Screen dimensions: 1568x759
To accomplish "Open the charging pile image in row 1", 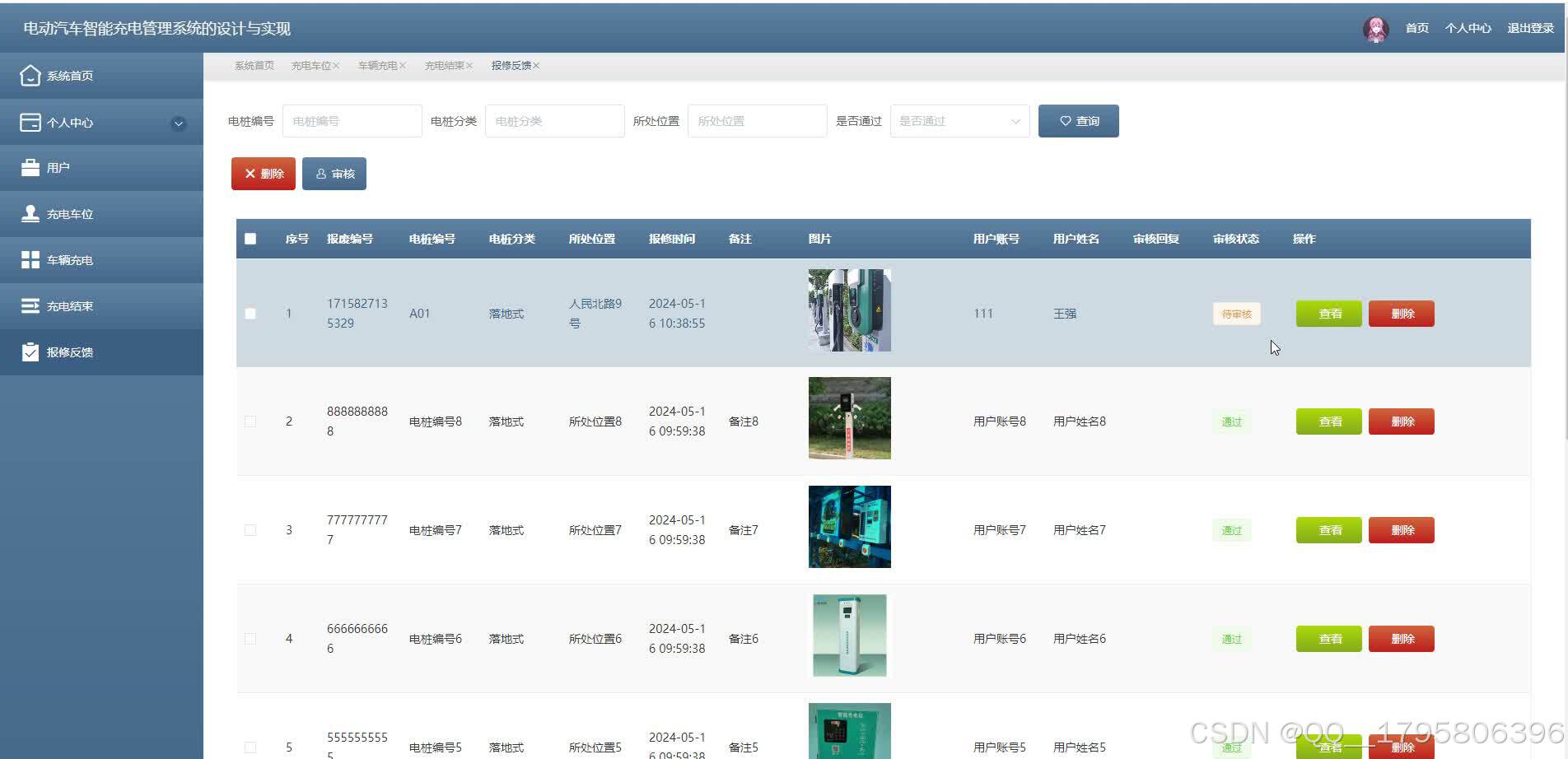I will coord(850,310).
